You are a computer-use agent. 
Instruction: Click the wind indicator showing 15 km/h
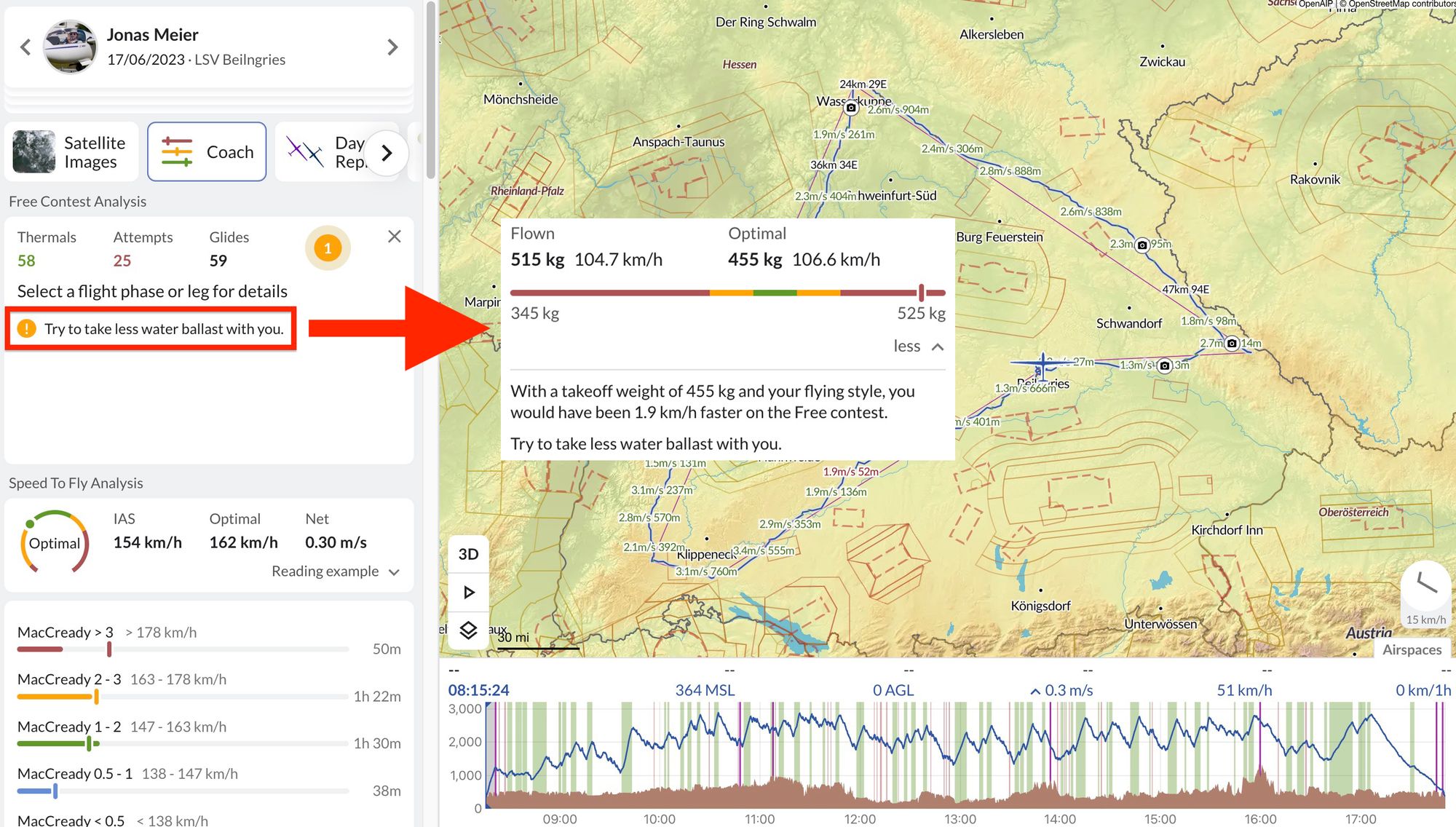1425,595
